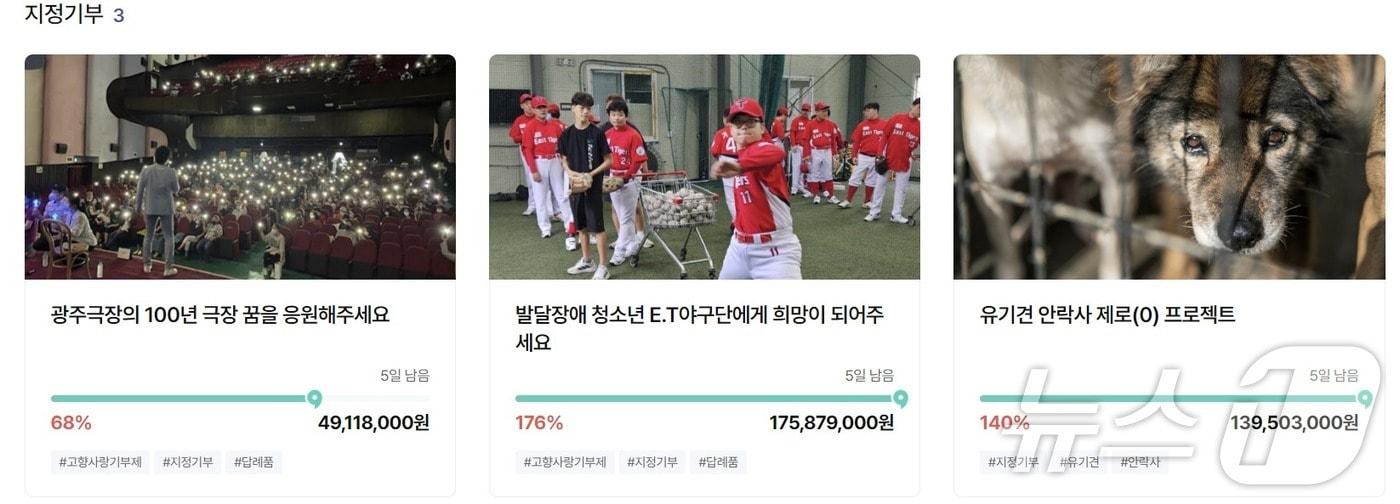
Task: Open the caged dog photo
Action: [1169, 167]
